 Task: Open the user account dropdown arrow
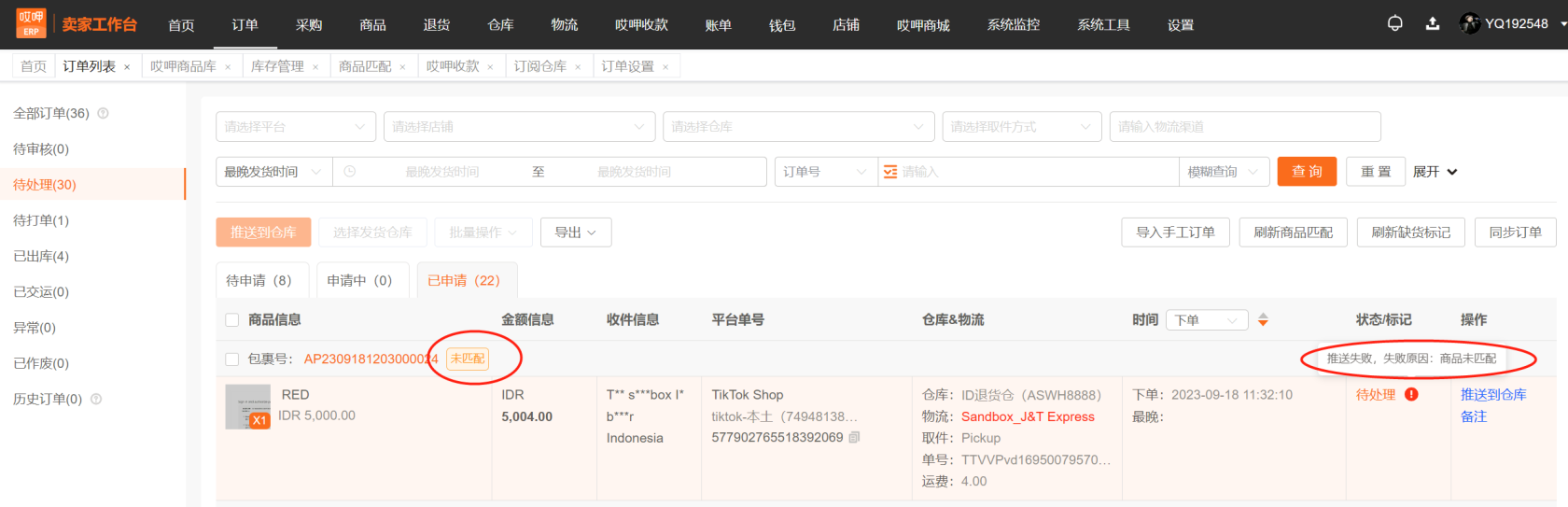(1562, 23)
